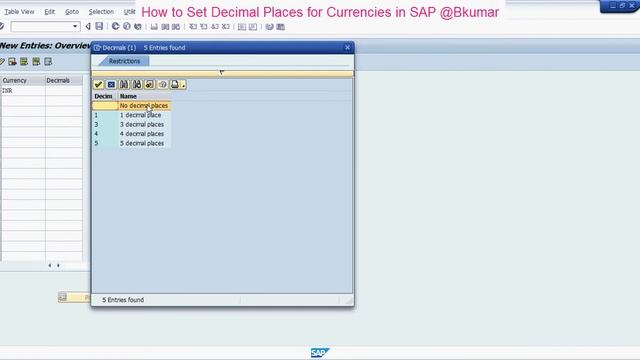Viewport: 640px width, 360px height.
Task: Click the Help icon in main toolbar
Action: coord(269,27)
